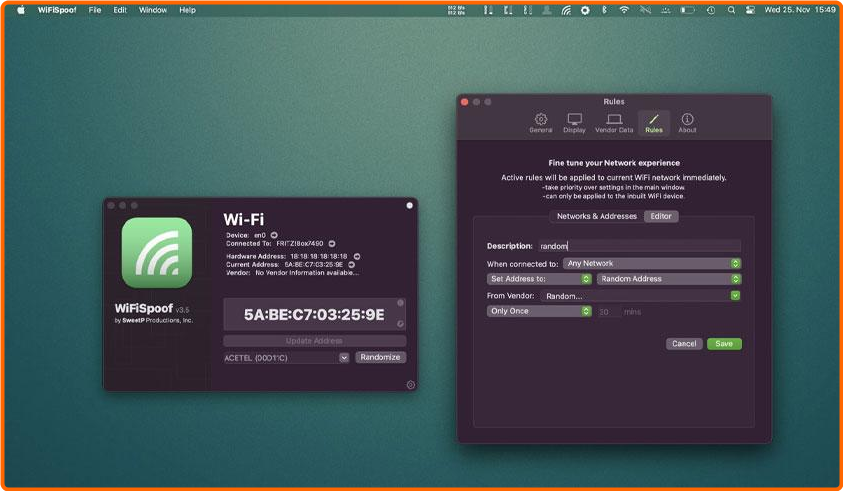
Task: Click the gear icon in the menu bar
Action: point(585,10)
